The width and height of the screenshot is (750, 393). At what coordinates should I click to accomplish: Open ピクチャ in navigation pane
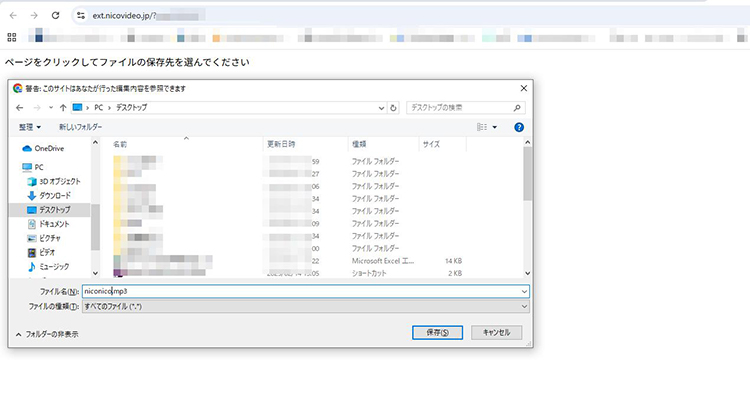click(44, 238)
